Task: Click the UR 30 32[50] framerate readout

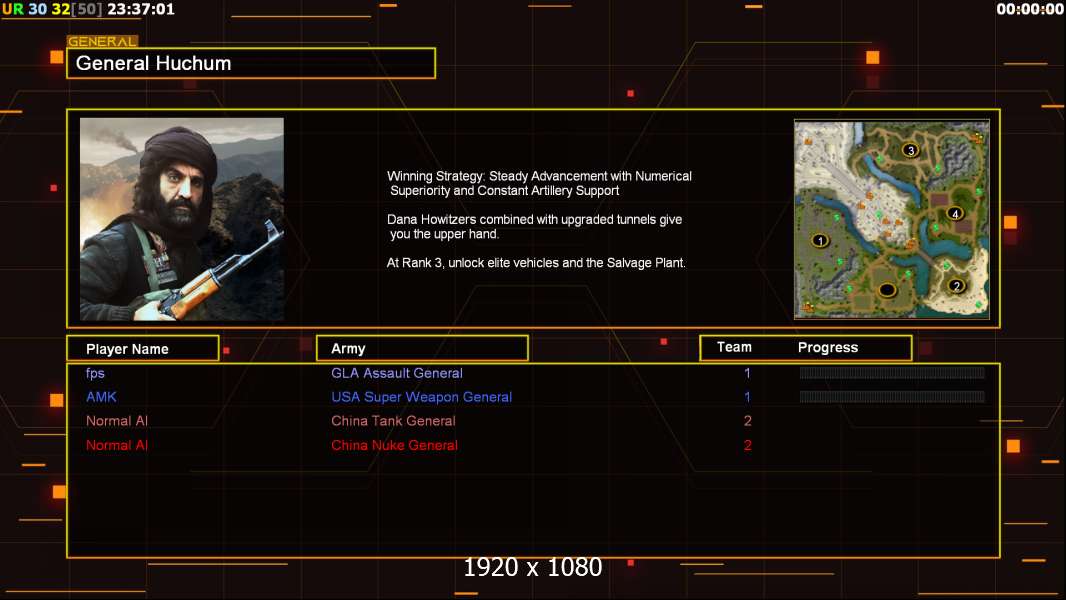Action: coord(53,9)
